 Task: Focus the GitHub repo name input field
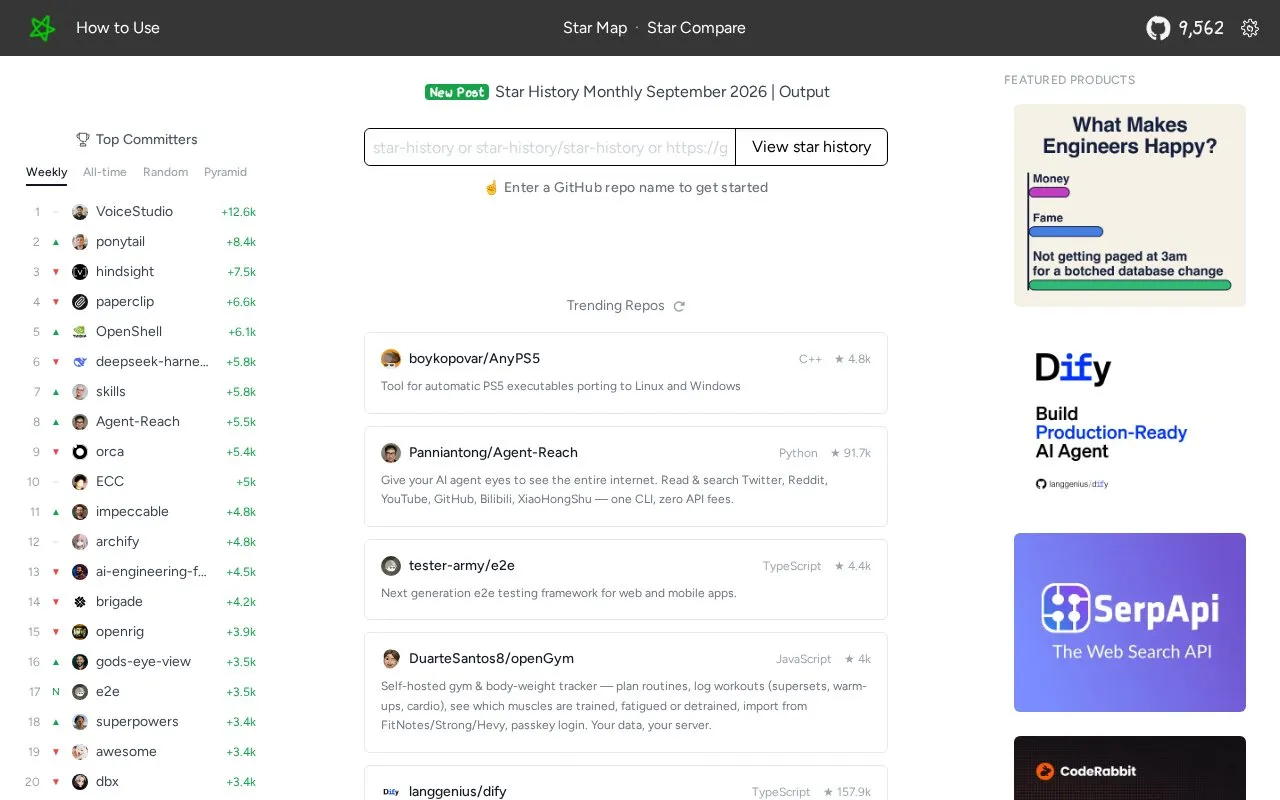[550, 147]
